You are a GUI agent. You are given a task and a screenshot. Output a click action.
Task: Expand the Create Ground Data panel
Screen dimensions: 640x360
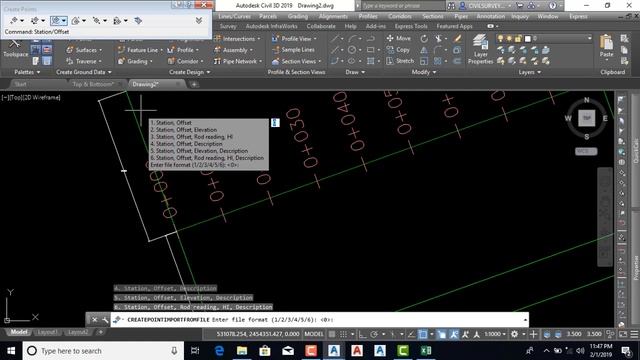[84, 72]
